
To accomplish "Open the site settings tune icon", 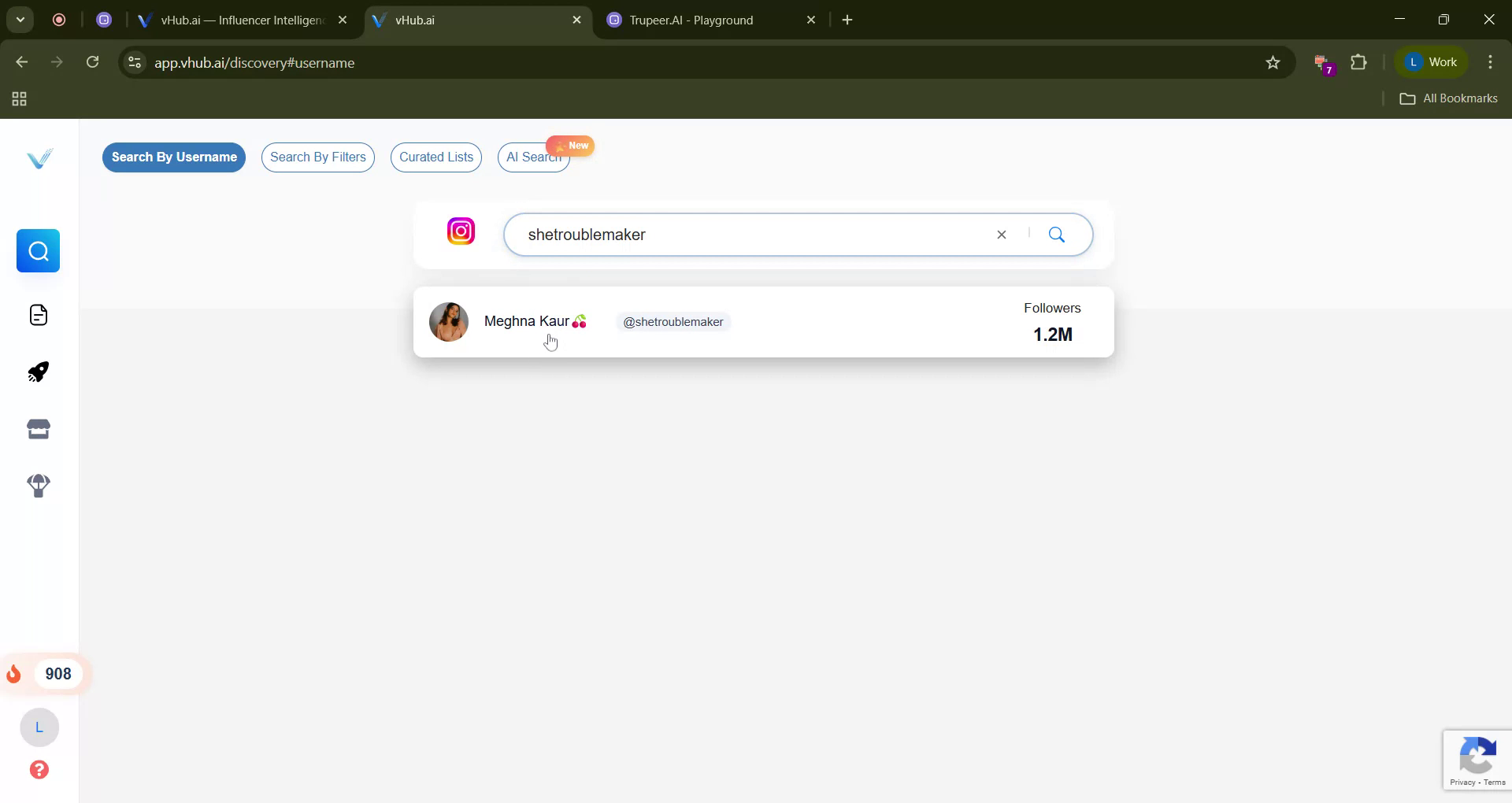I will (x=134, y=63).
